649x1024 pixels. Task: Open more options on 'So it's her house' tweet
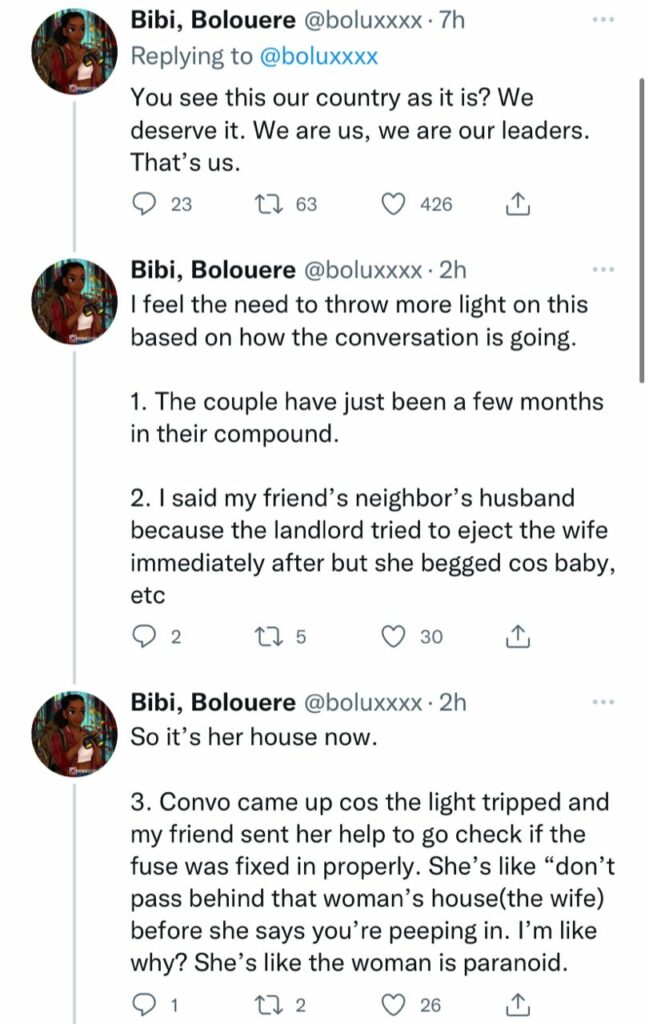(x=603, y=702)
